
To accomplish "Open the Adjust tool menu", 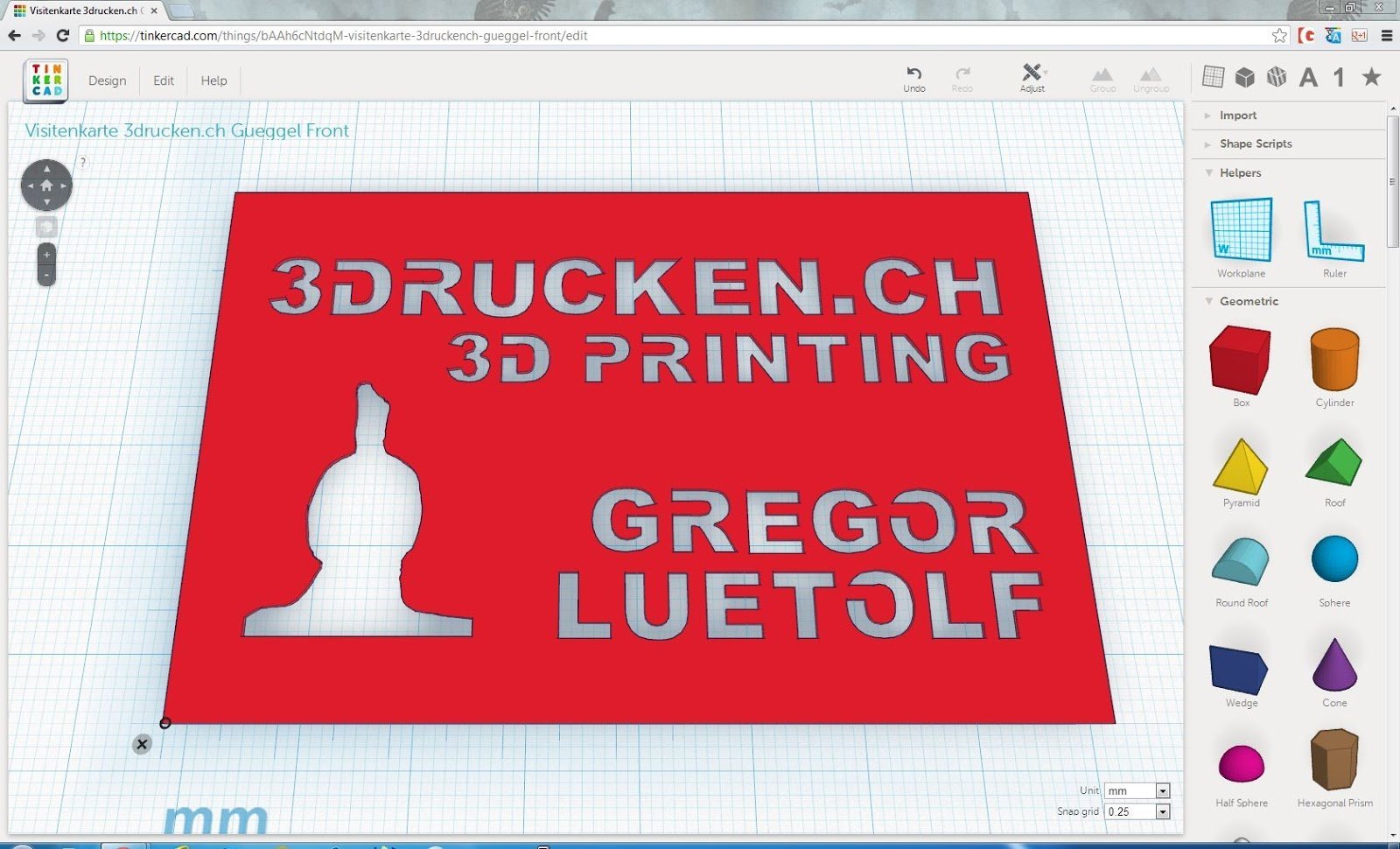I will point(1032,78).
